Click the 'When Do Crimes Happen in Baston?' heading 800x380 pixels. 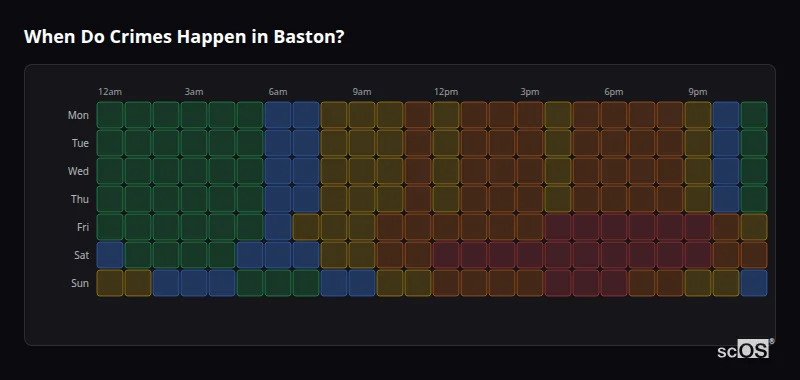click(184, 37)
